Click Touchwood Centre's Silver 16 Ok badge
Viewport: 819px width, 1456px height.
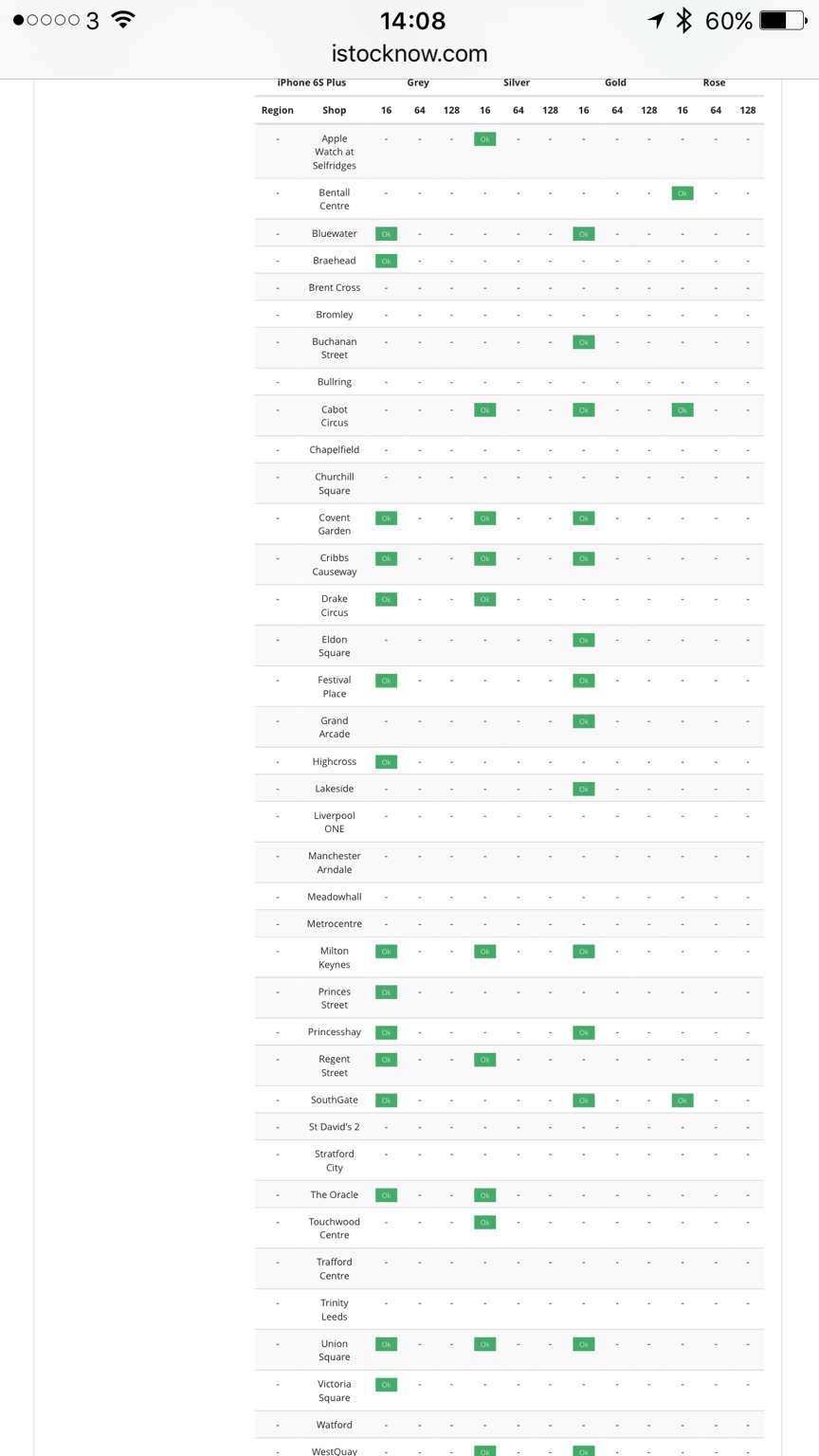click(484, 1223)
